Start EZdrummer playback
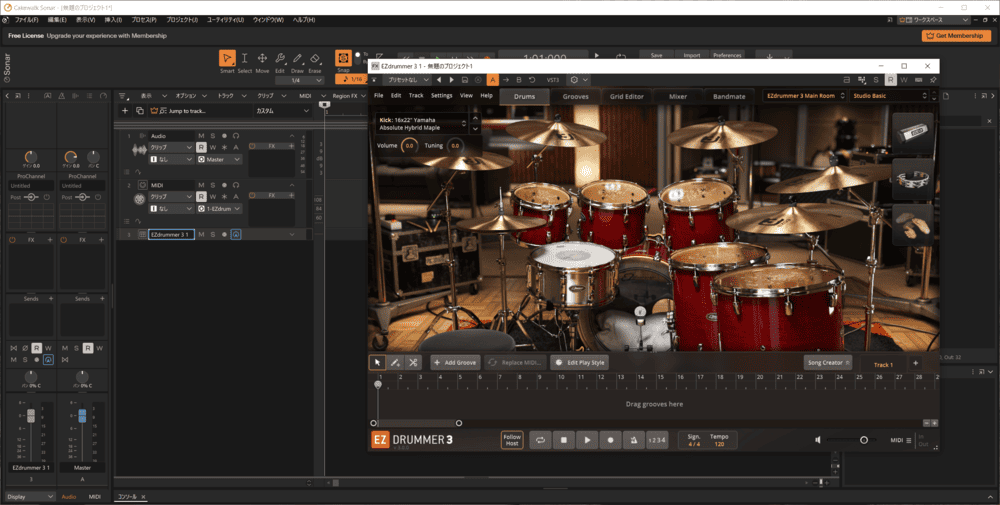 pos(587,440)
